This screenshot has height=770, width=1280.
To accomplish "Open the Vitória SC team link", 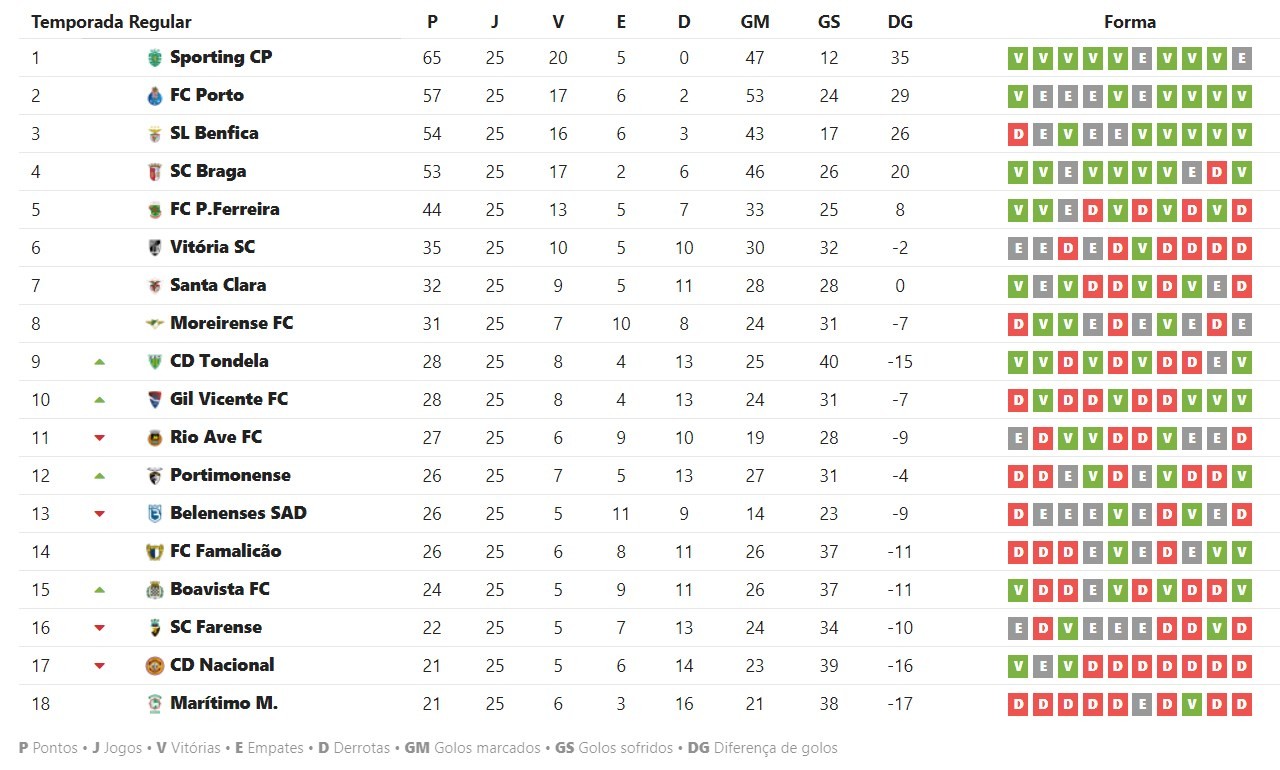I will tap(212, 247).
